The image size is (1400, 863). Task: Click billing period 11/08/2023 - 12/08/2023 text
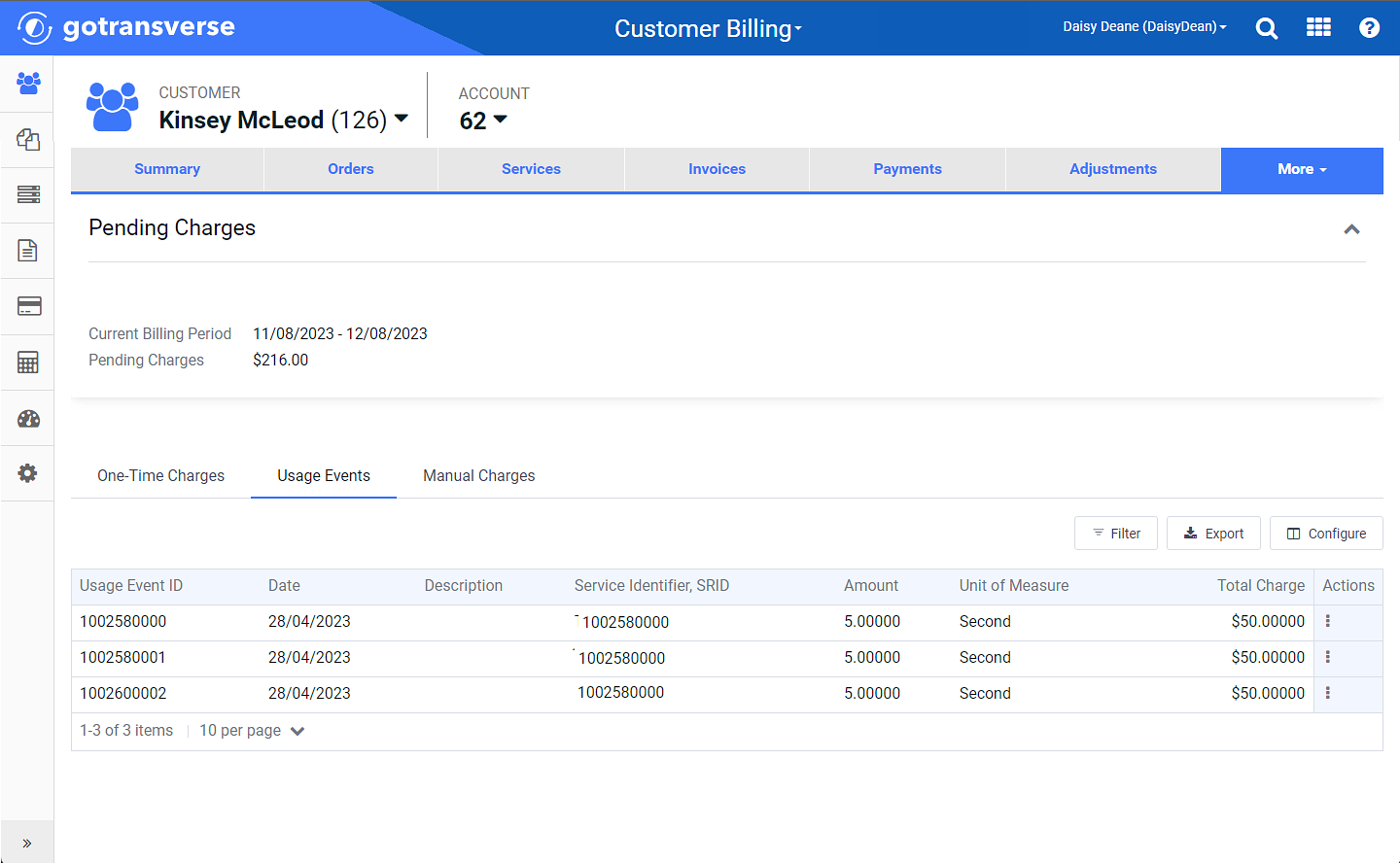pyautogui.click(x=340, y=333)
